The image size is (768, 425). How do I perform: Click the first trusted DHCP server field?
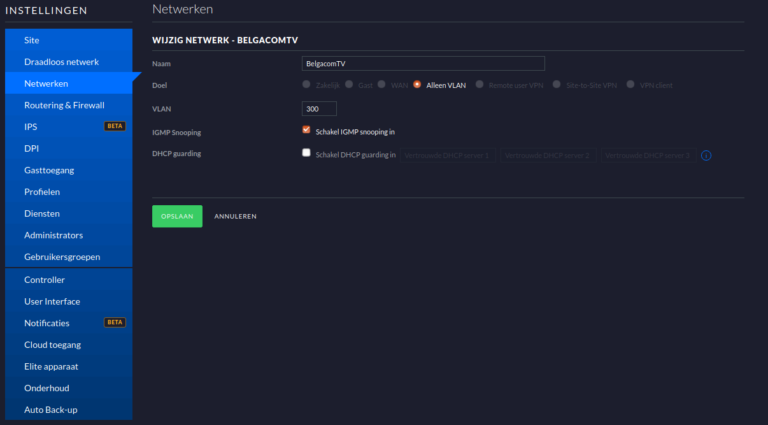tap(450, 156)
